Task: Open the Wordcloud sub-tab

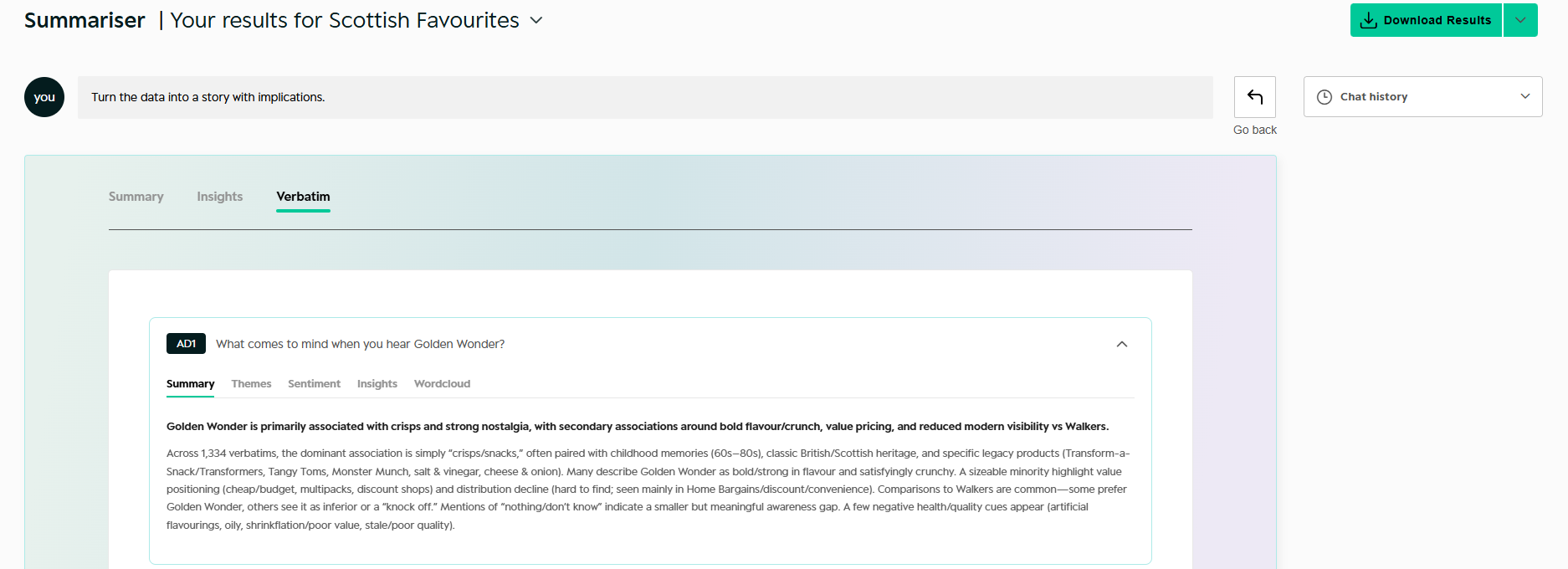Action: [442, 384]
